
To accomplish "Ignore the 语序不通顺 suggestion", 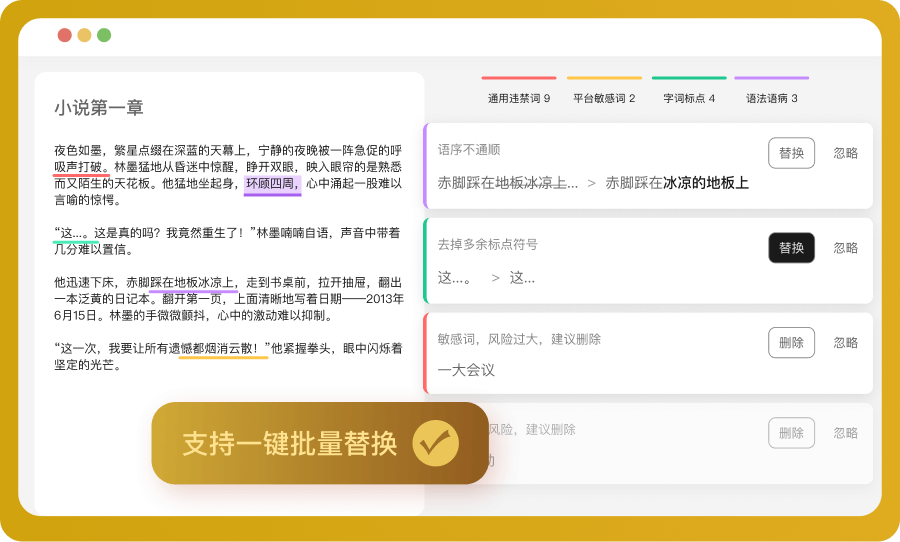I will [845, 153].
